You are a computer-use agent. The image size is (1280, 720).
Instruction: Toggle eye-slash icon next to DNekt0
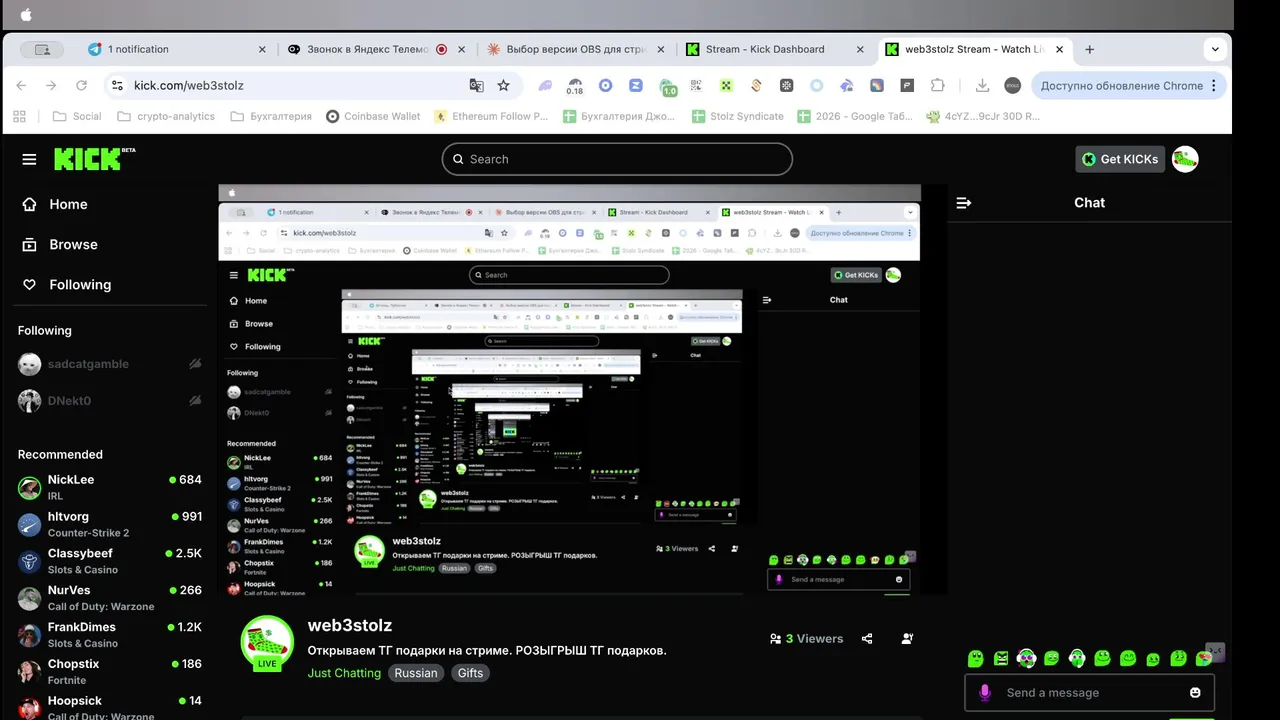pyautogui.click(x=195, y=401)
